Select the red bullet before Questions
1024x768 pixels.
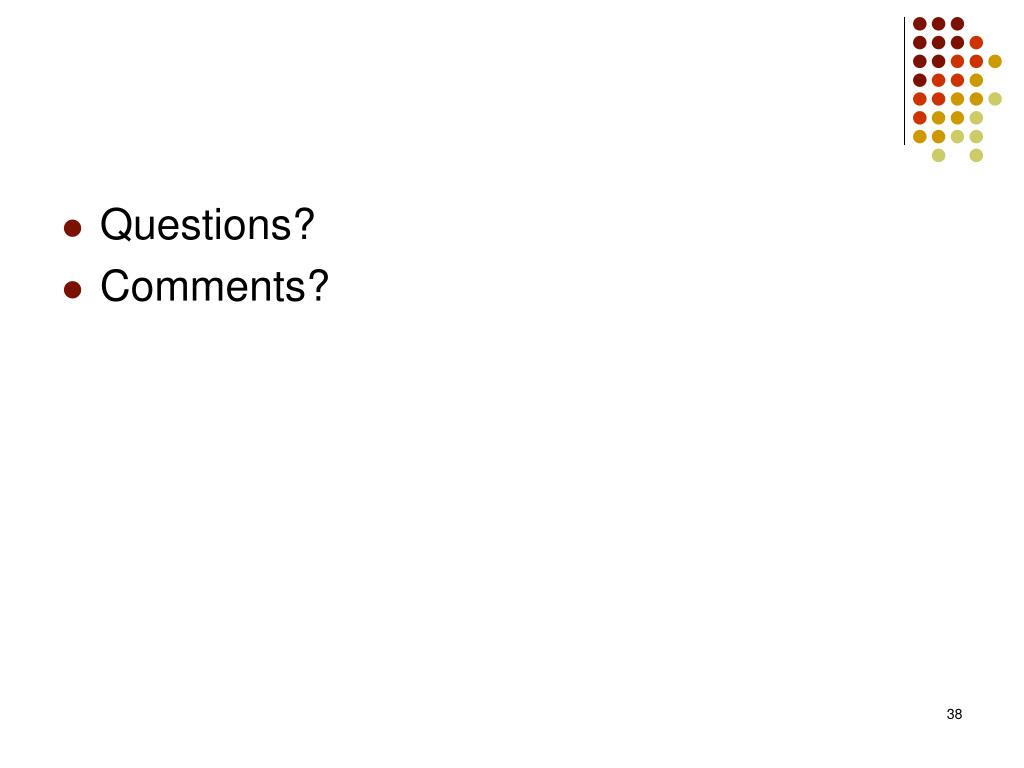[x=72, y=228]
